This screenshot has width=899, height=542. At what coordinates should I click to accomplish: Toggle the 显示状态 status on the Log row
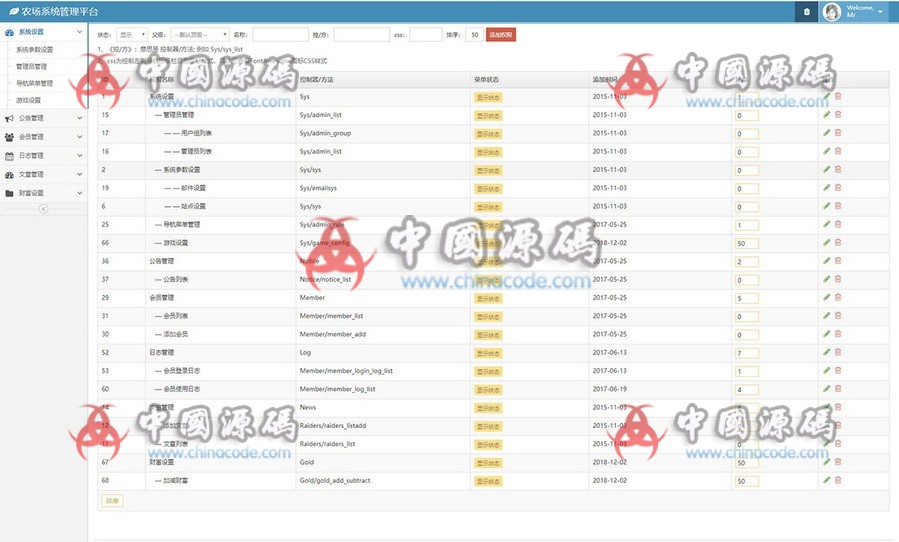(x=487, y=353)
